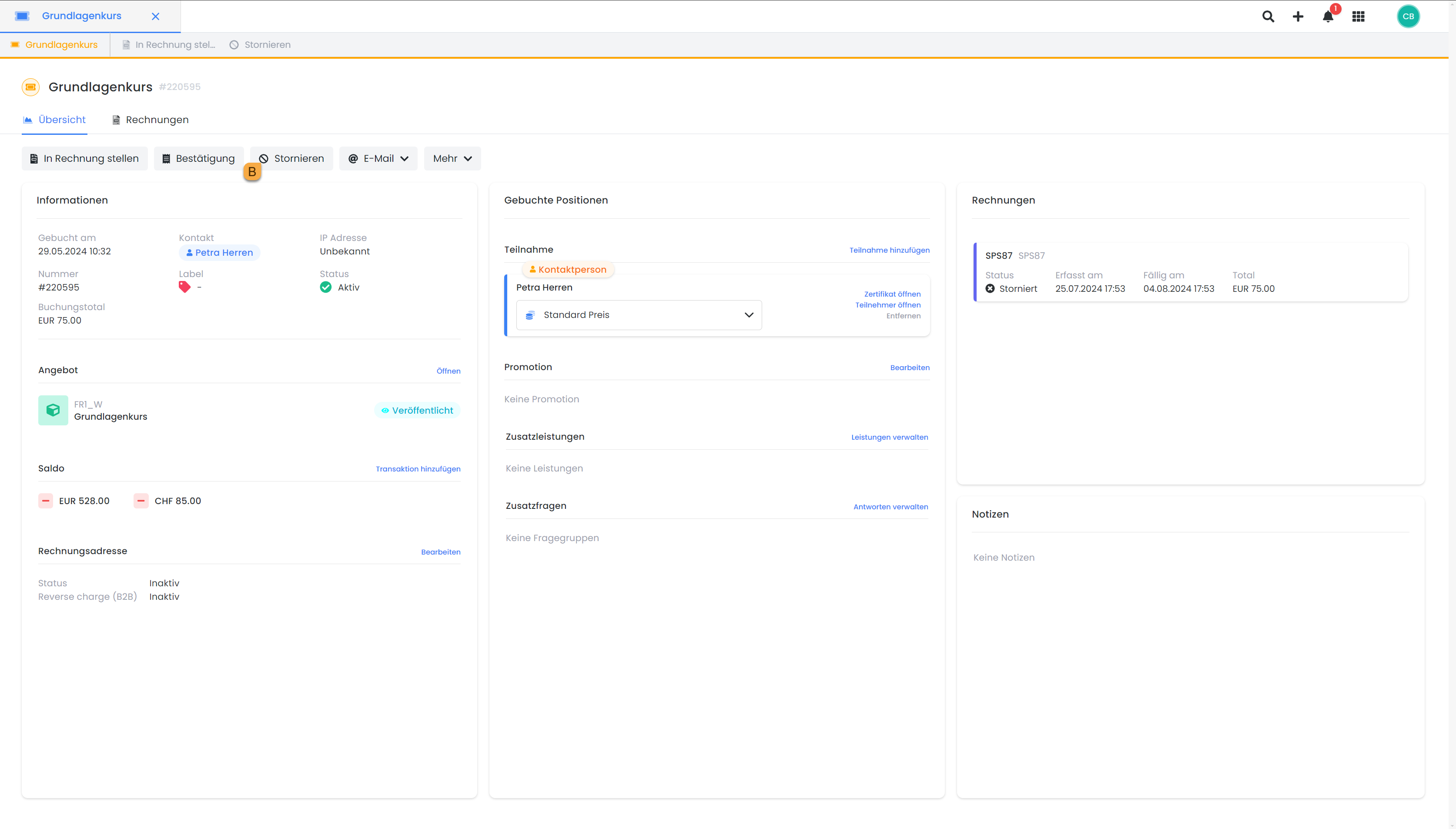Click the red minus icon beside CHF 85.00

coord(141,501)
